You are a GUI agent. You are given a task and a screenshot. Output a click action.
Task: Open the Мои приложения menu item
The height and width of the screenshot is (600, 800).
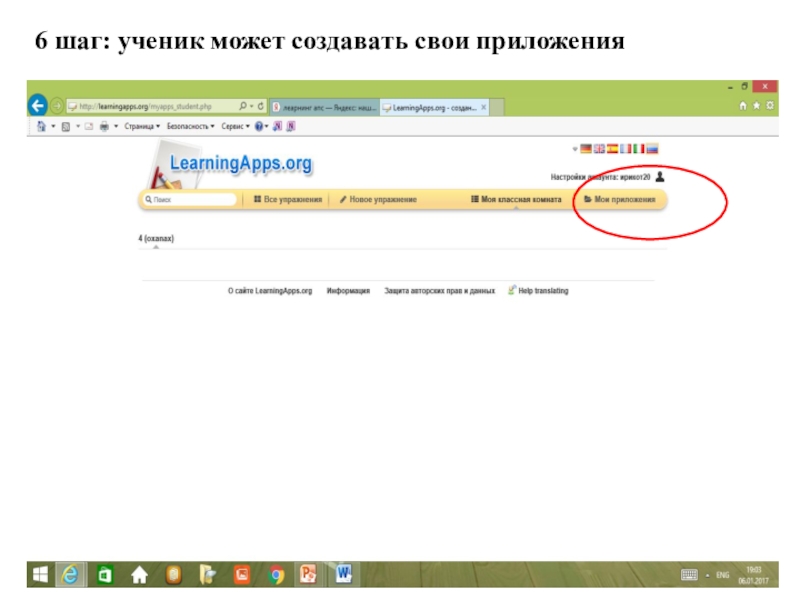(x=620, y=200)
